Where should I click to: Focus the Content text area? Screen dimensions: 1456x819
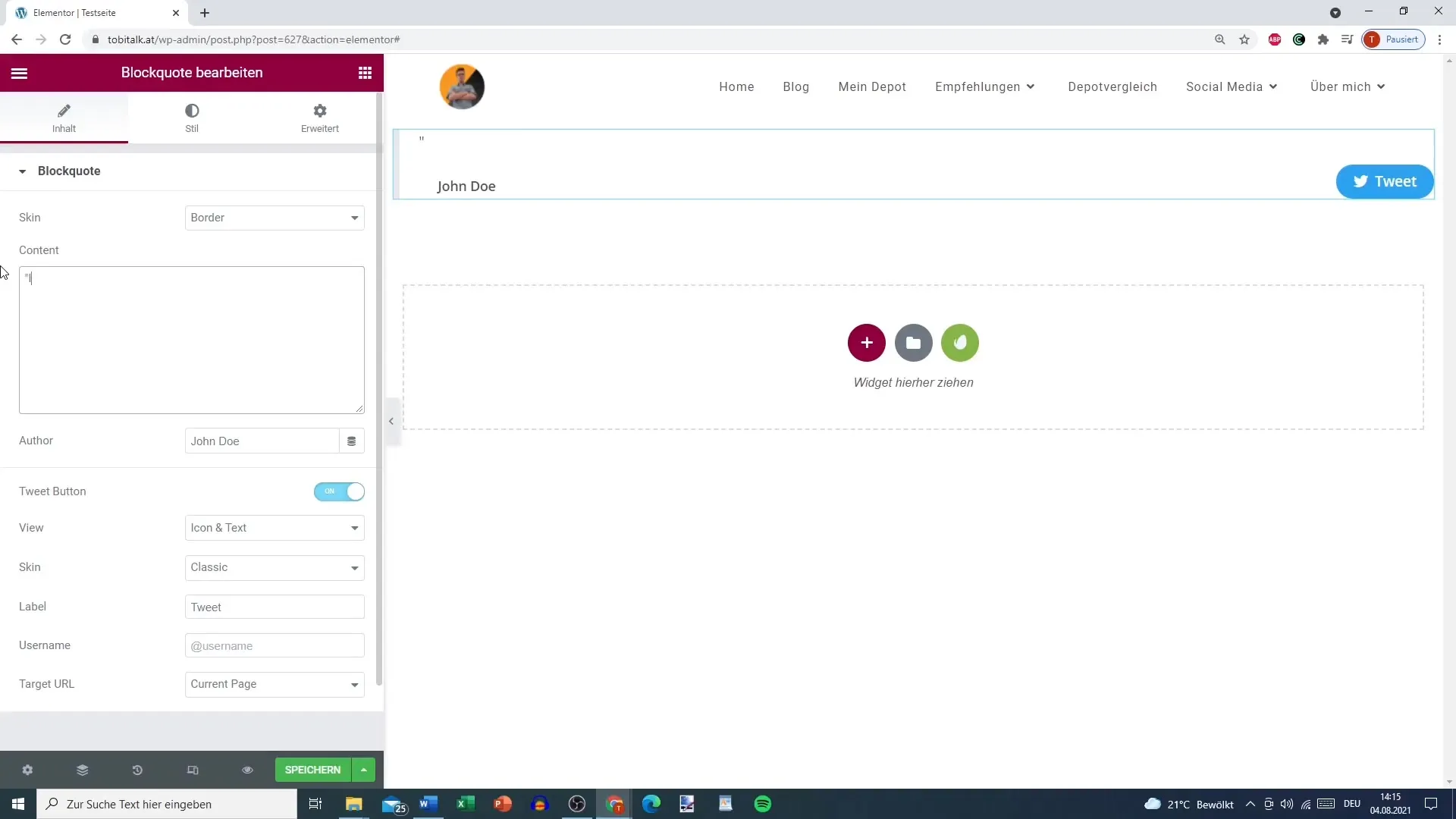point(192,340)
